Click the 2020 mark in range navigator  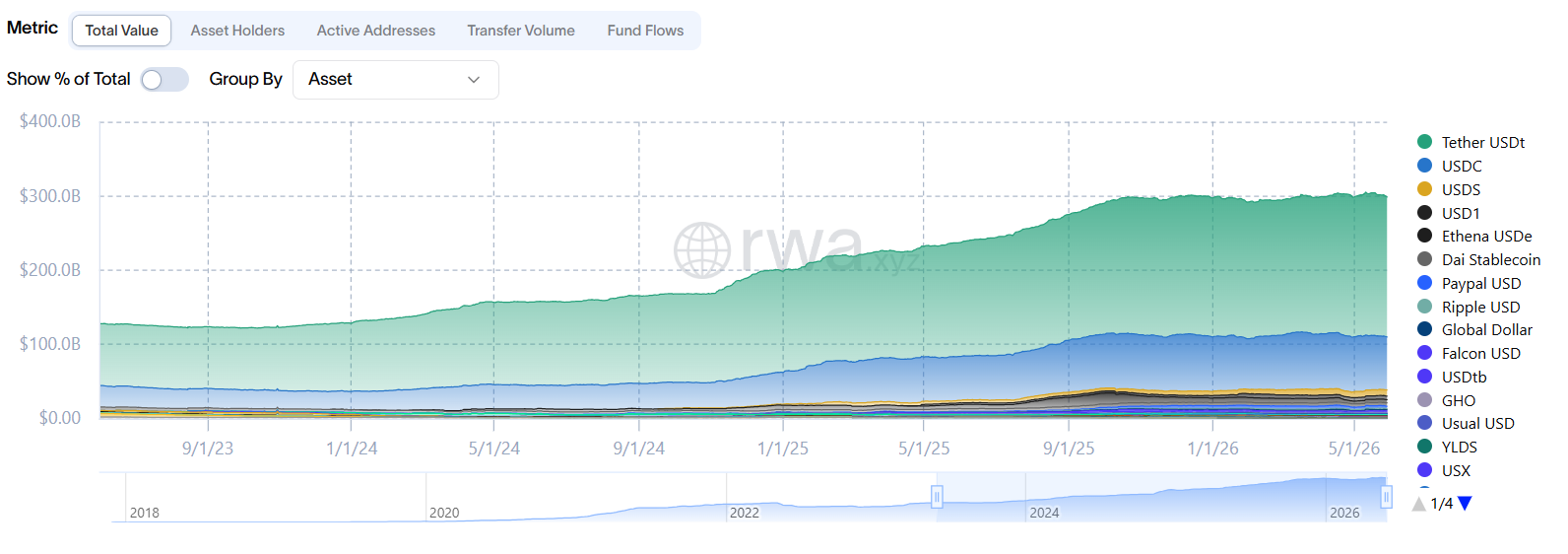pyautogui.click(x=444, y=513)
